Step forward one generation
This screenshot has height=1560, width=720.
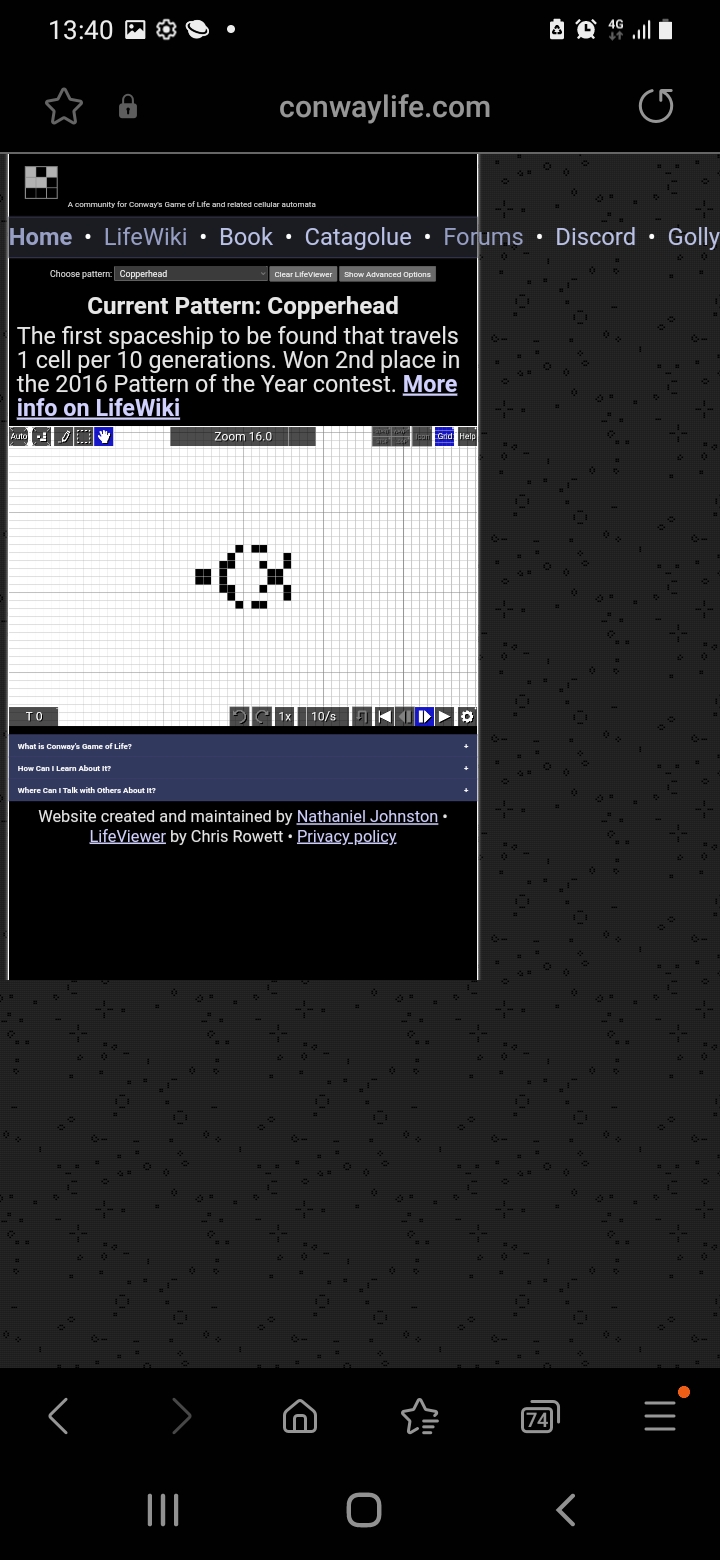pos(424,716)
